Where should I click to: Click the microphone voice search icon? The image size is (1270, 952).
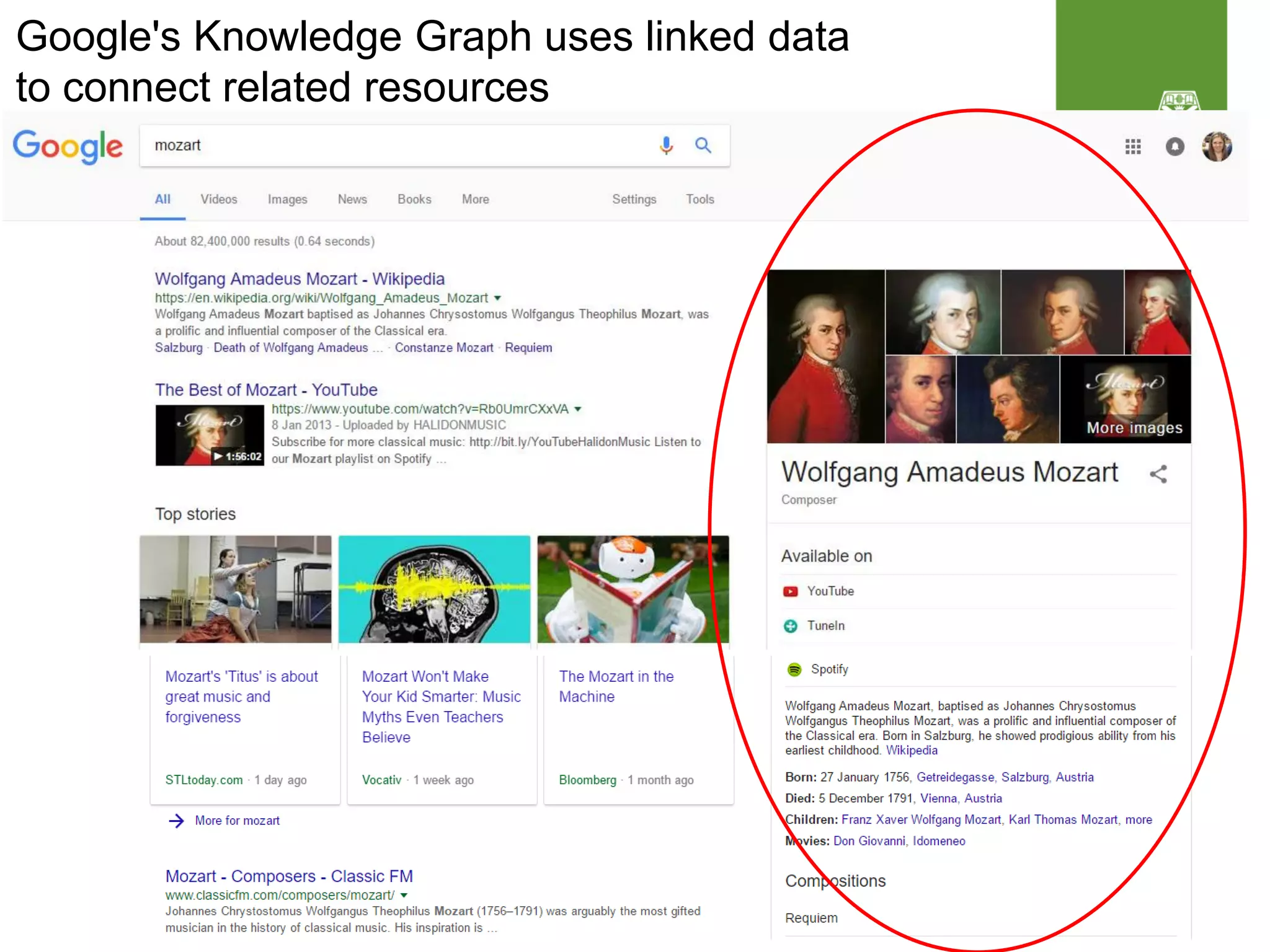tap(666, 146)
